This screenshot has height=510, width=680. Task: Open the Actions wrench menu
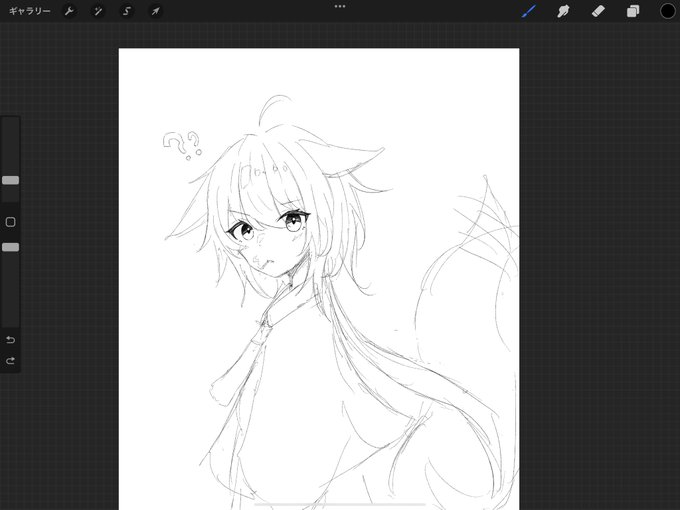coord(69,11)
